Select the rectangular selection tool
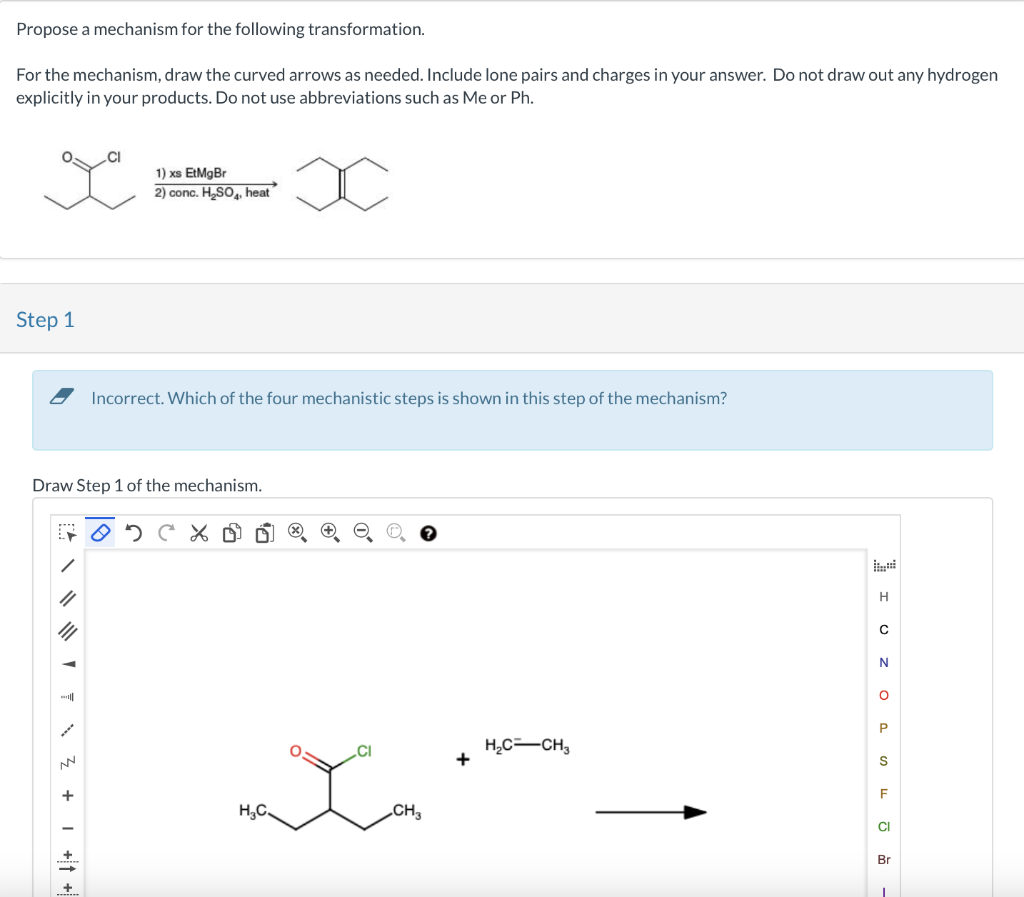1024x897 pixels. click(67, 532)
